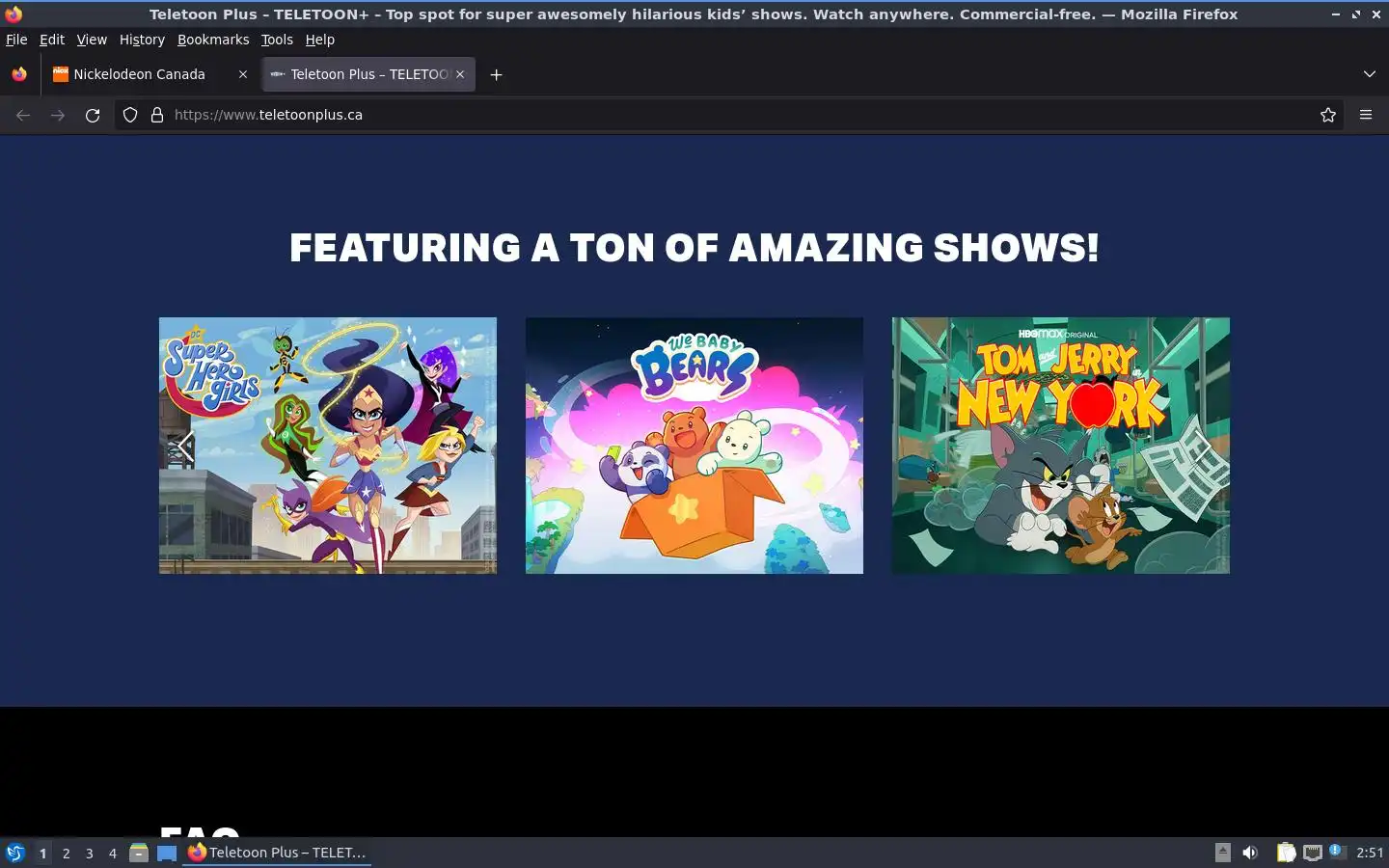1389x868 pixels.
Task: Open the taskbar start menu icon
Action: click(14, 853)
